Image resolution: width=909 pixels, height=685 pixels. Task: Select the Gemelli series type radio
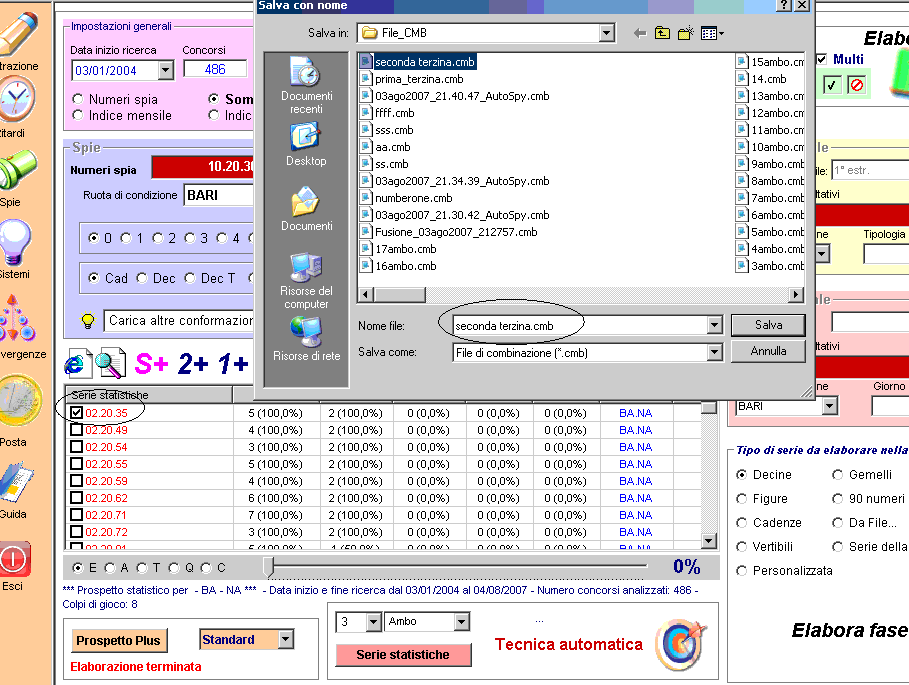pyautogui.click(x=838, y=475)
